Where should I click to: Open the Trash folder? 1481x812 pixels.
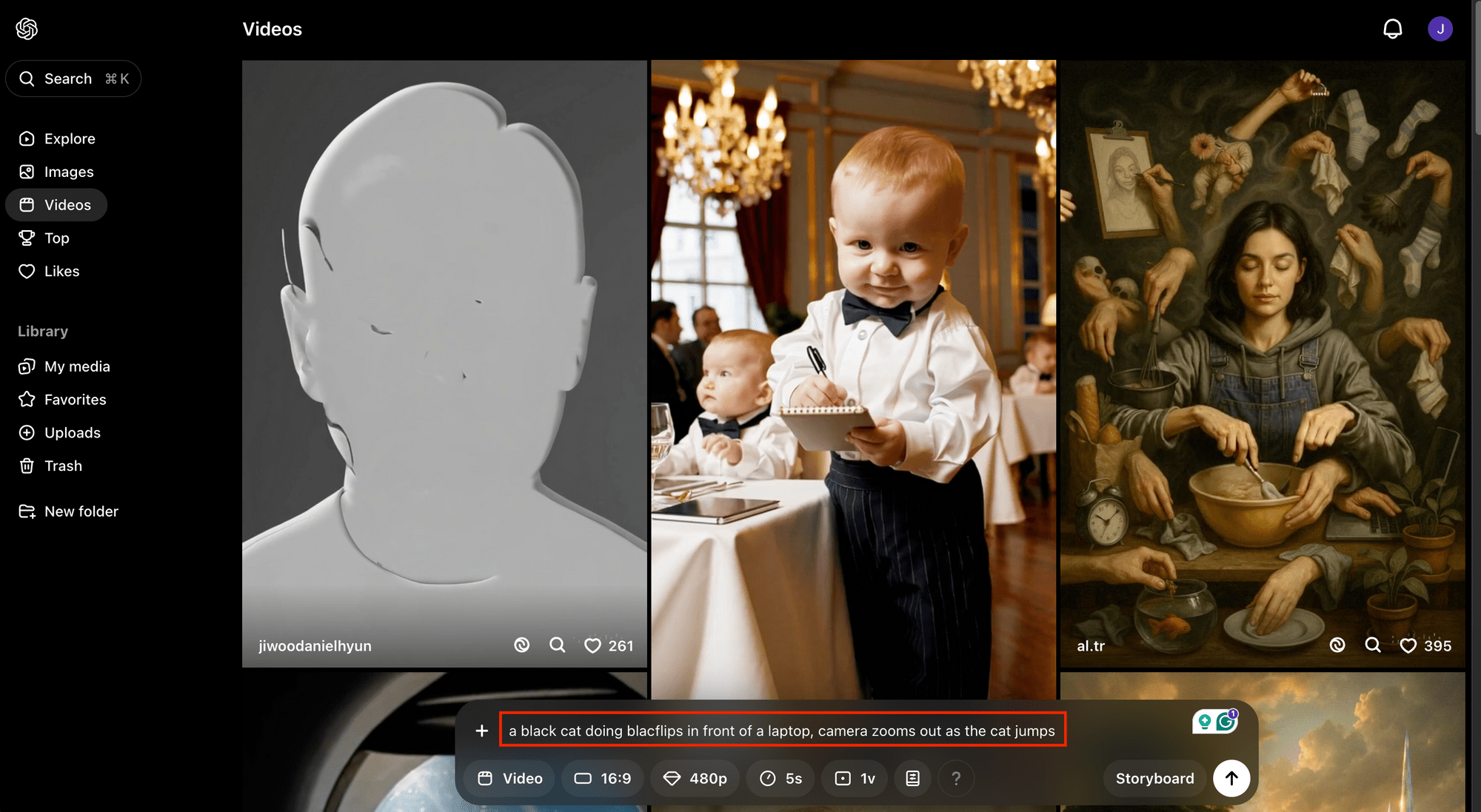(x=50, y=466)
